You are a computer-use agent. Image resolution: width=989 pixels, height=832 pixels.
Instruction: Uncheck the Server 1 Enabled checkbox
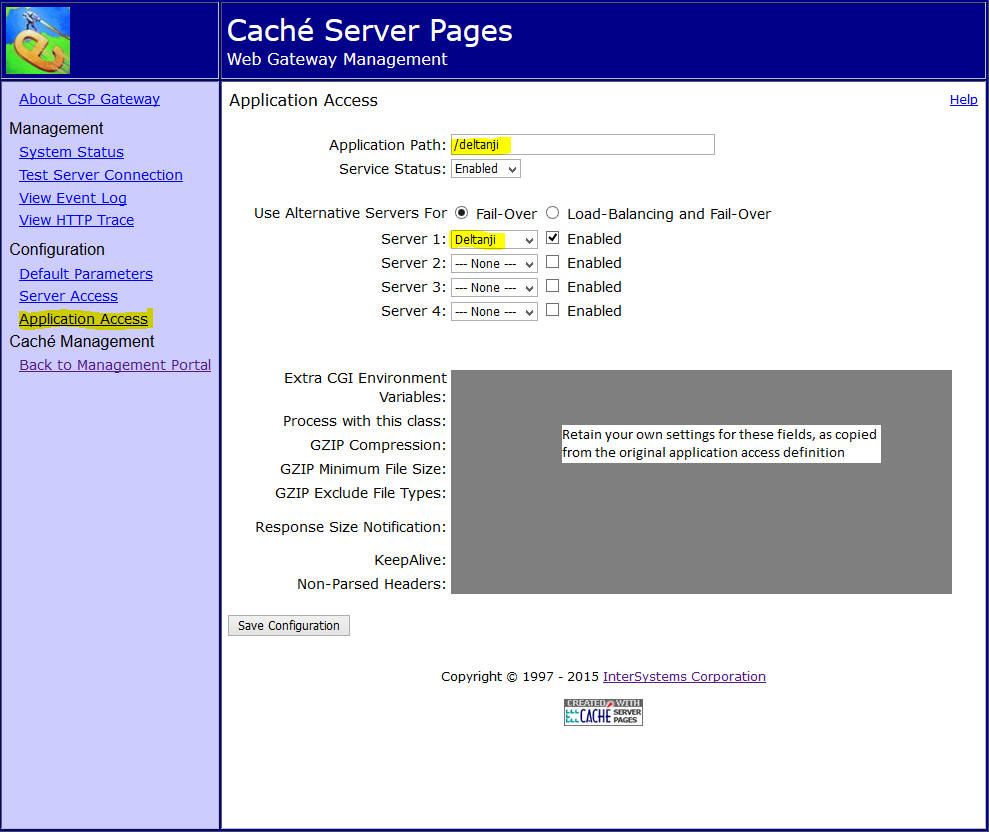553,238
